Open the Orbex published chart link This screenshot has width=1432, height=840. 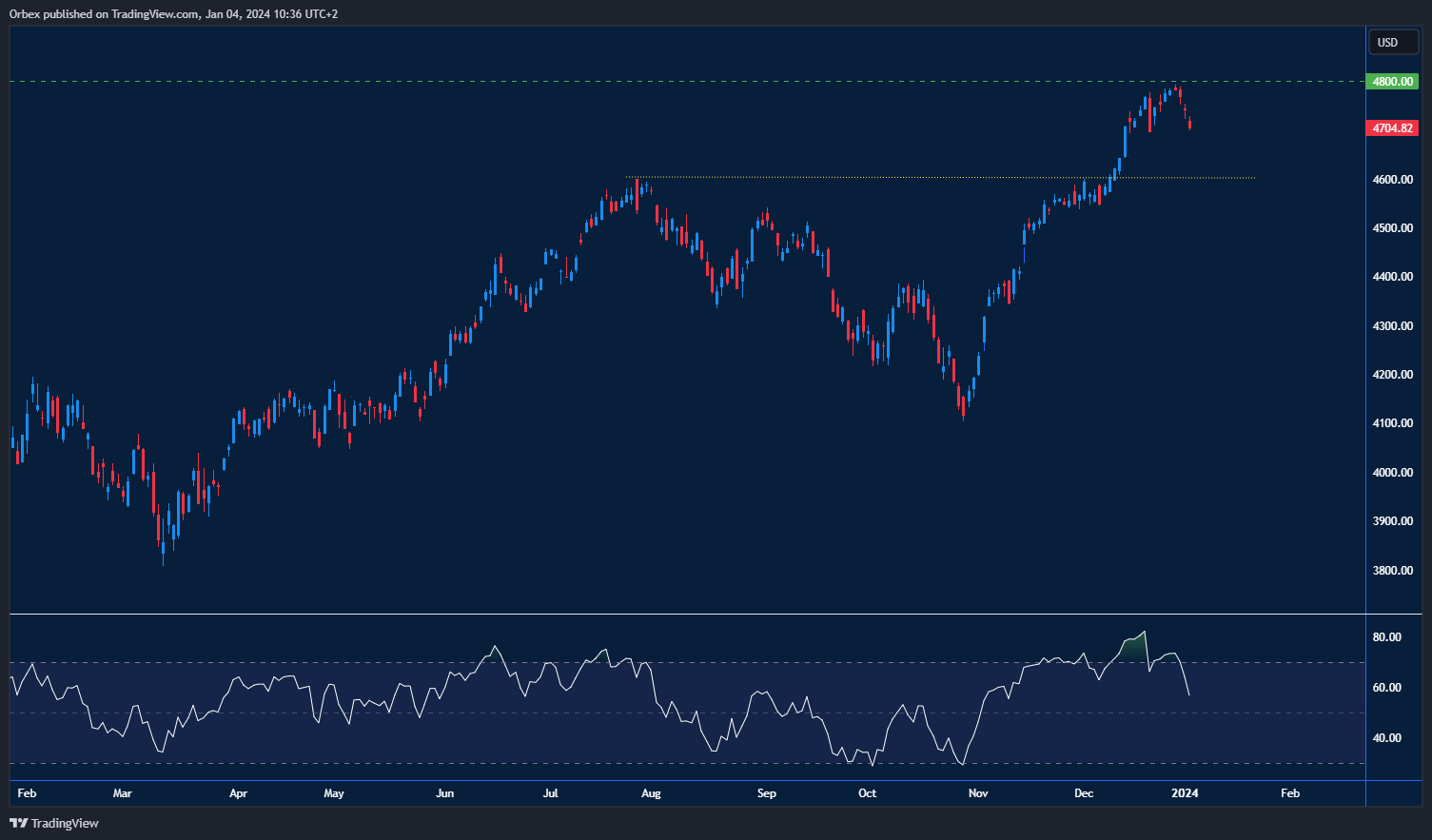pyautogui.click(x=174, y=14)
